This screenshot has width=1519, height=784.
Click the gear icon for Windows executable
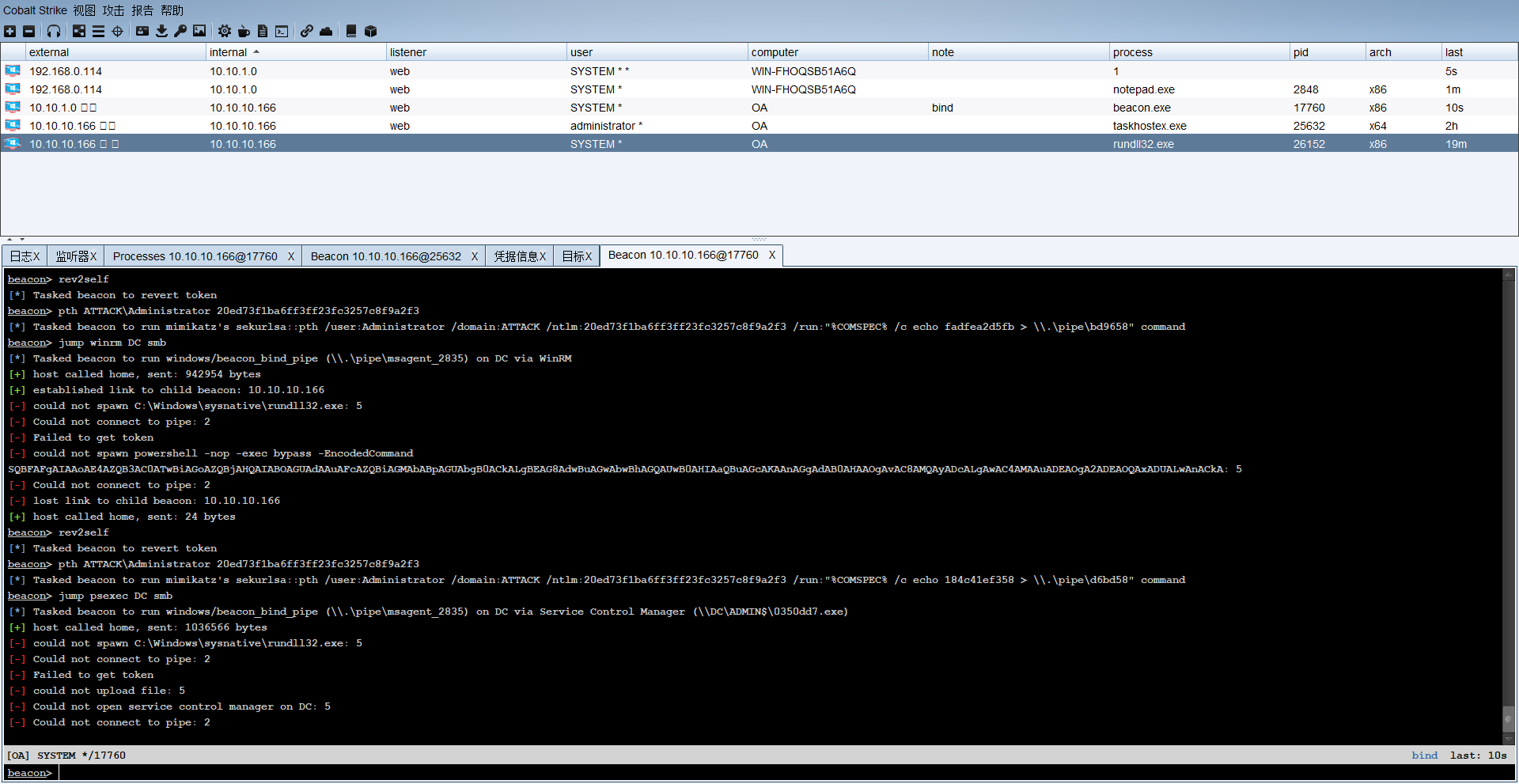(225, 31)
